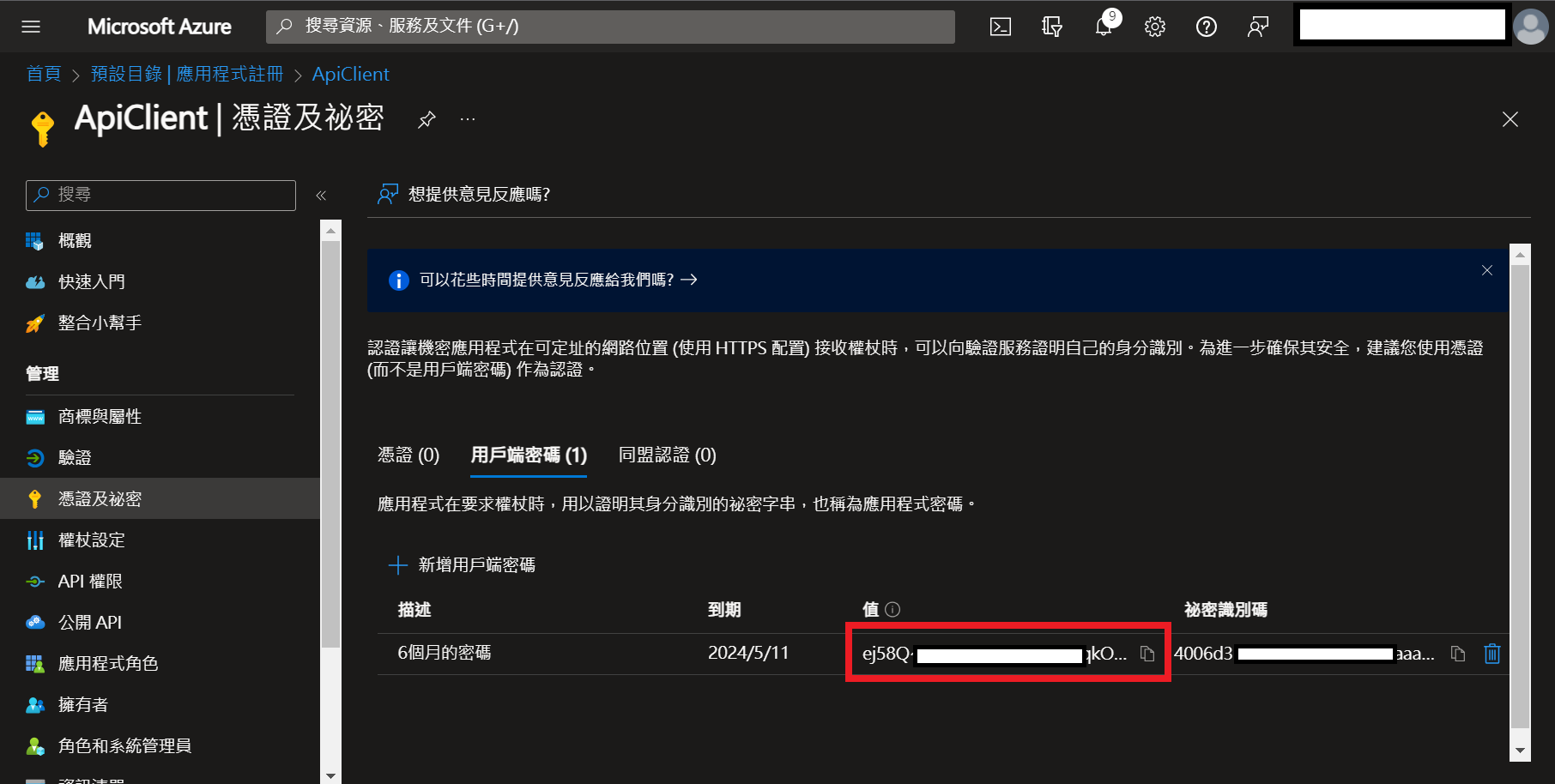Click the 描述 column header
Screen dimensions: 1555x784
(x=414, y=610)
